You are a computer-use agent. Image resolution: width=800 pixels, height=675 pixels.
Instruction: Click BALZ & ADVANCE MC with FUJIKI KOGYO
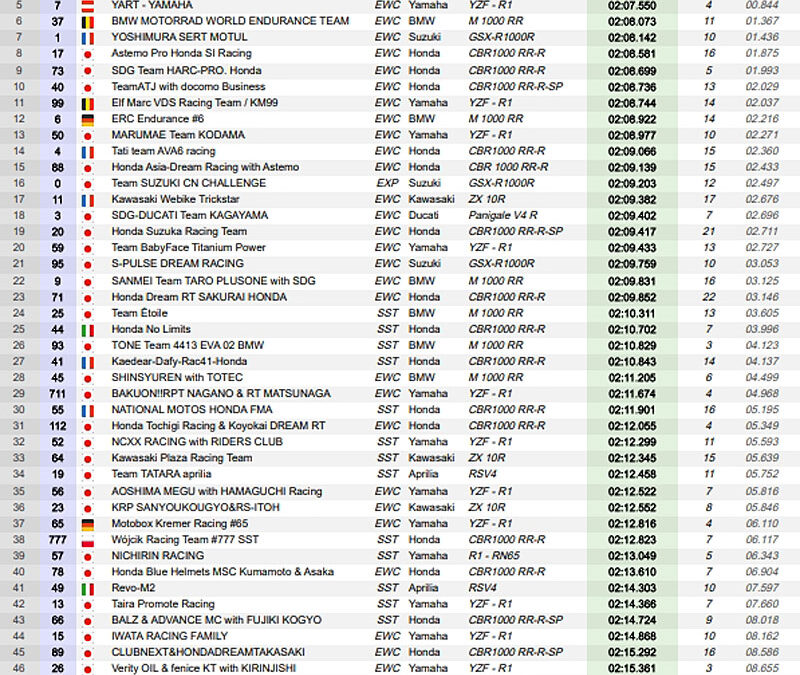[x=216, y=620]
